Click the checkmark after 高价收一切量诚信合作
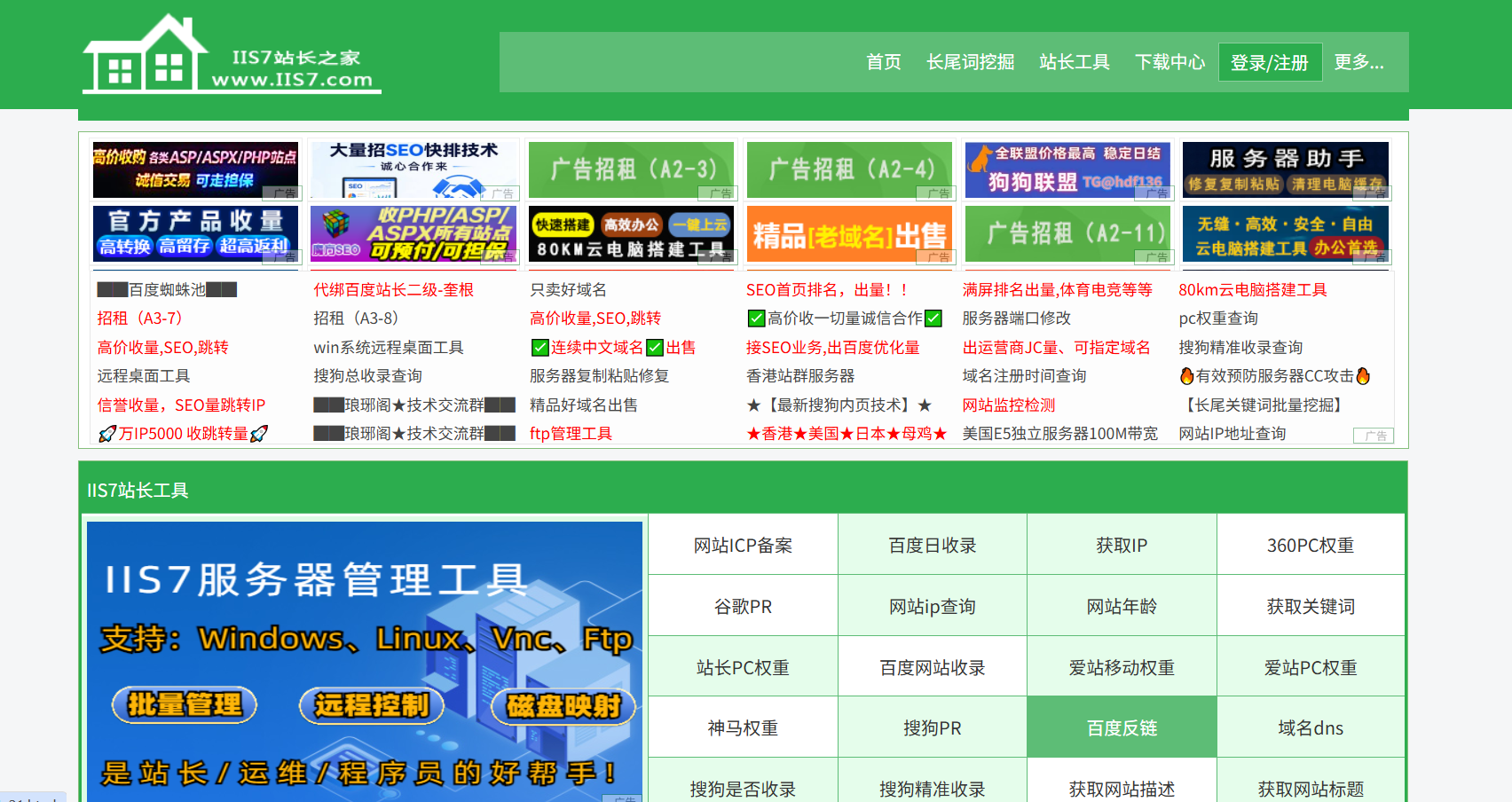 tap(933, 318)
